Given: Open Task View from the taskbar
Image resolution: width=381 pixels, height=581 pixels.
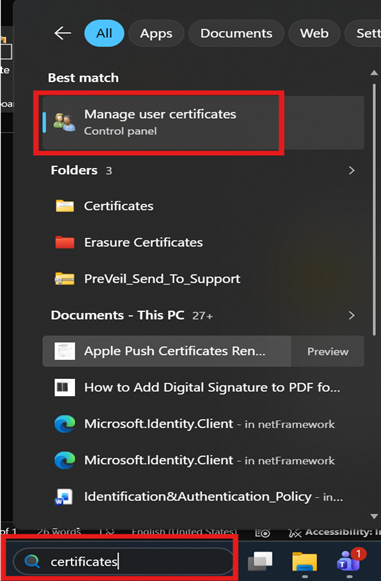Looking at the screenshot, I should coord(260,561).
